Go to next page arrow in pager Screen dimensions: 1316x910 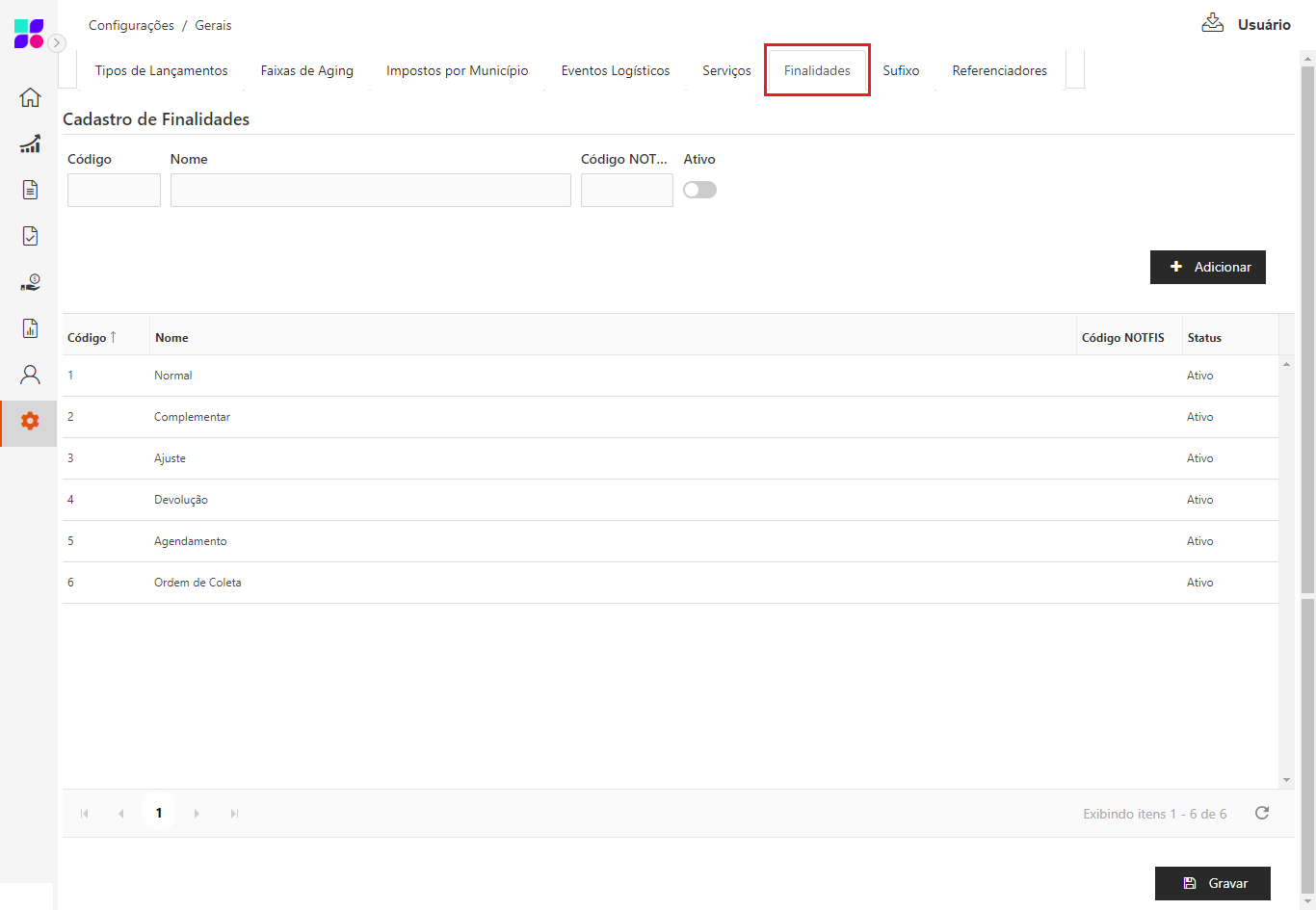point(197,814)
